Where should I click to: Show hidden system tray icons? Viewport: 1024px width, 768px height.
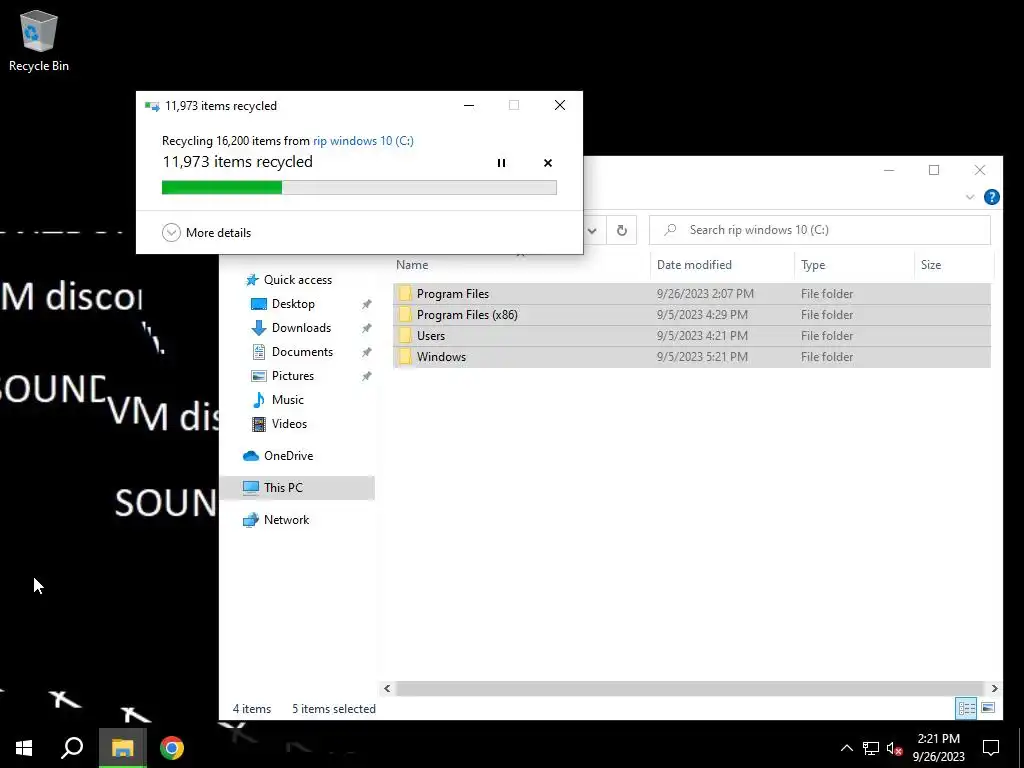[x=846, y=748]
